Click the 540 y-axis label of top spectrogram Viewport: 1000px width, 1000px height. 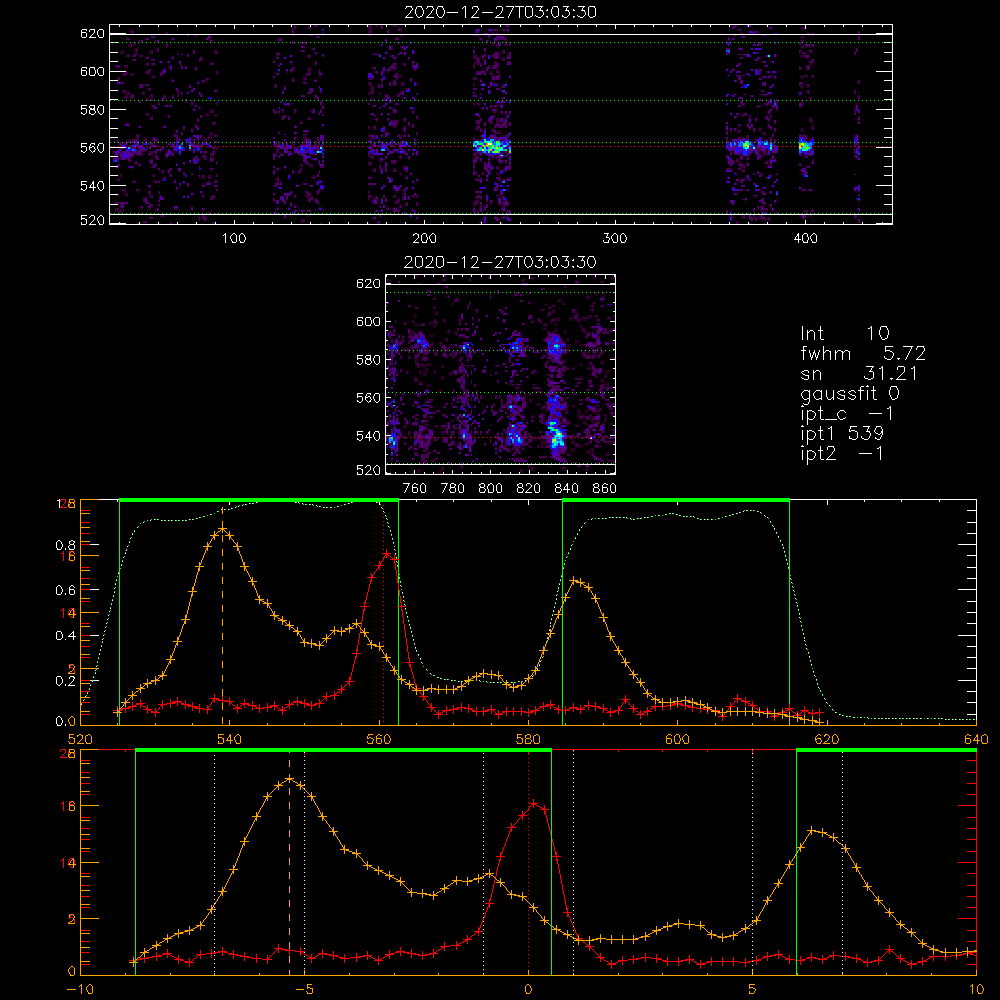click(x=92, y=186)
